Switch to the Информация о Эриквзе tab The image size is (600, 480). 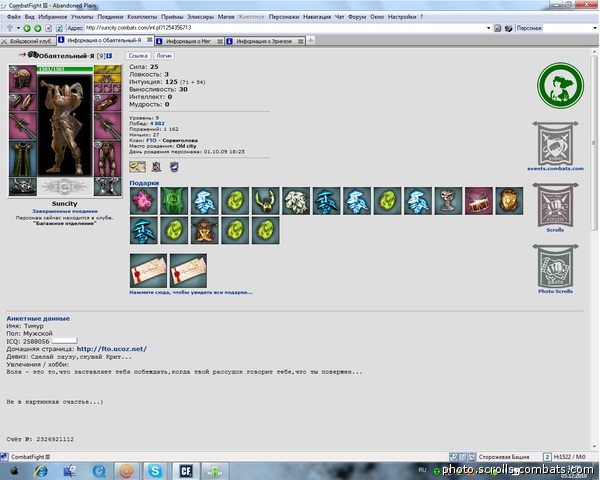(264, 41)
